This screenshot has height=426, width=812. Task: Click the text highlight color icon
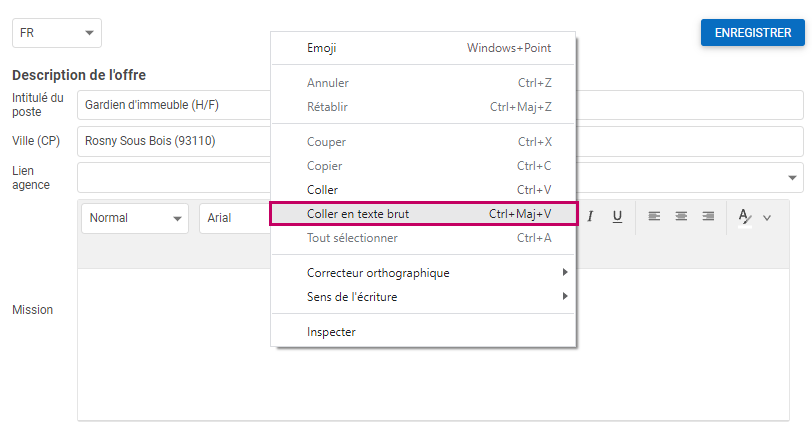coord(744,216)
